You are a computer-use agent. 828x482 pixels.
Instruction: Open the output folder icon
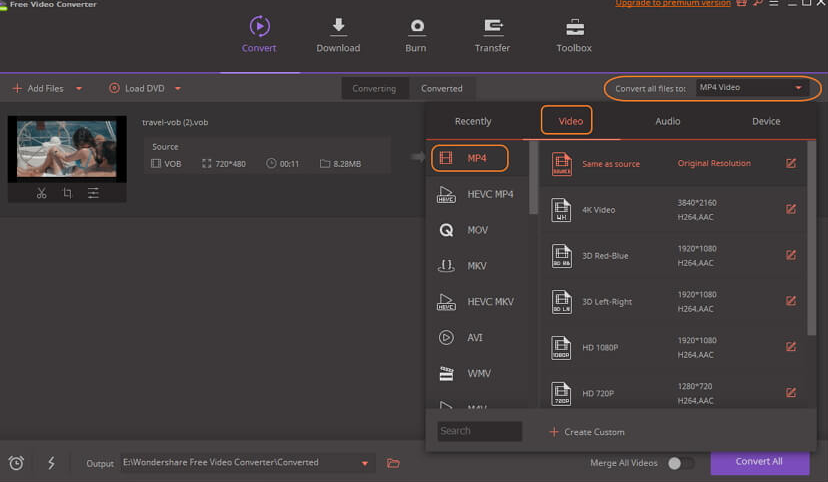click(x=393, y=463)
